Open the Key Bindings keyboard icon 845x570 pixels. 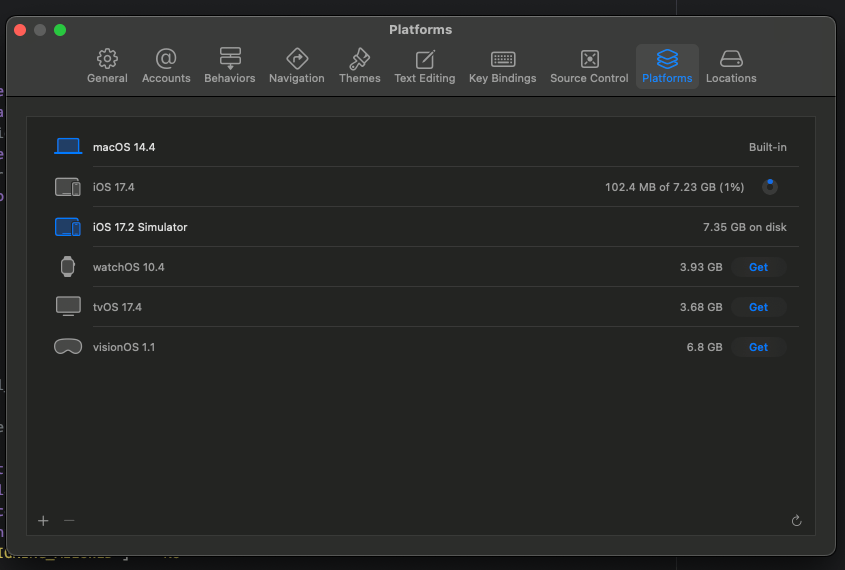(x=503, y=59)
